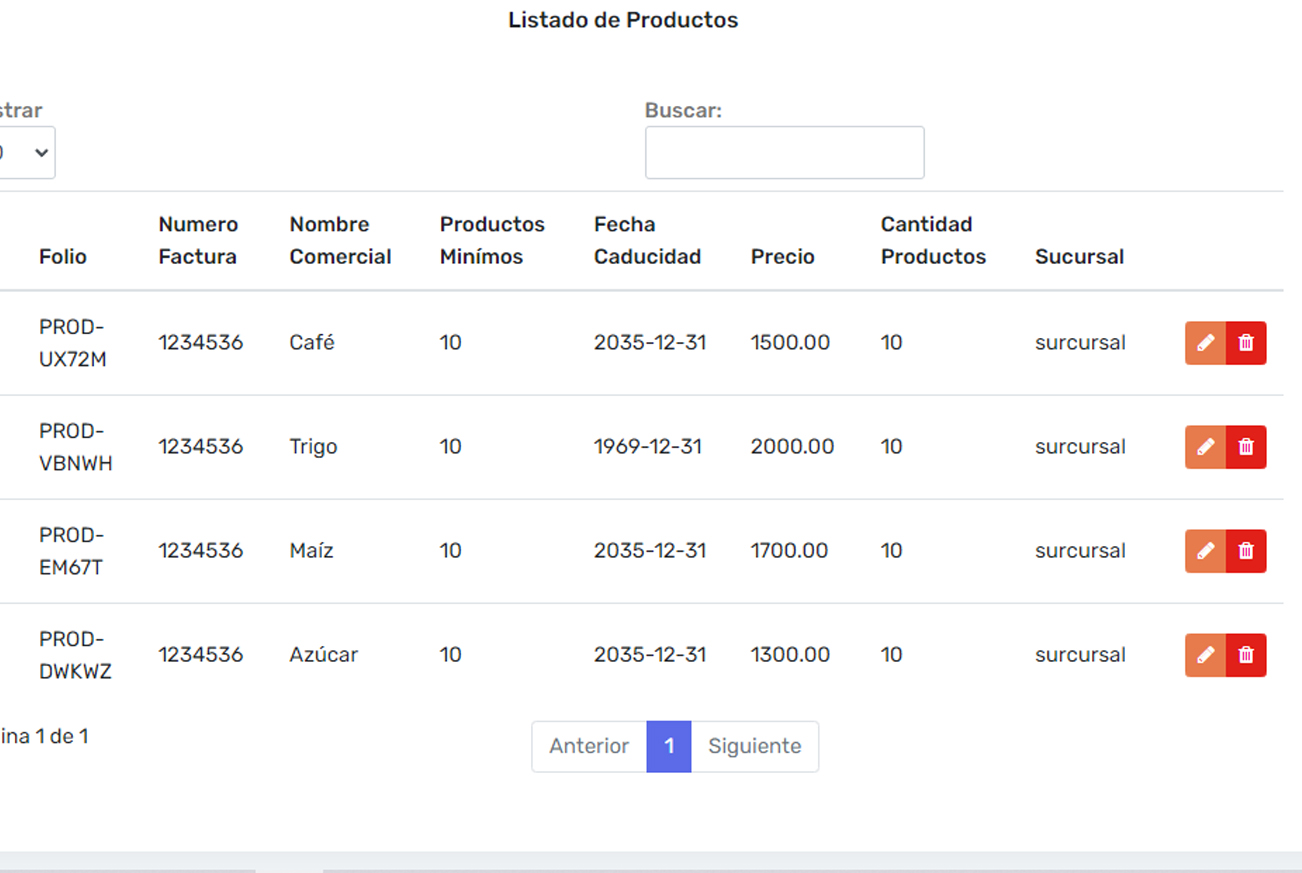The width and height of the screenshot is (1302, 873).
Task: Select page 1 in pagination
Action: (669, 747)
